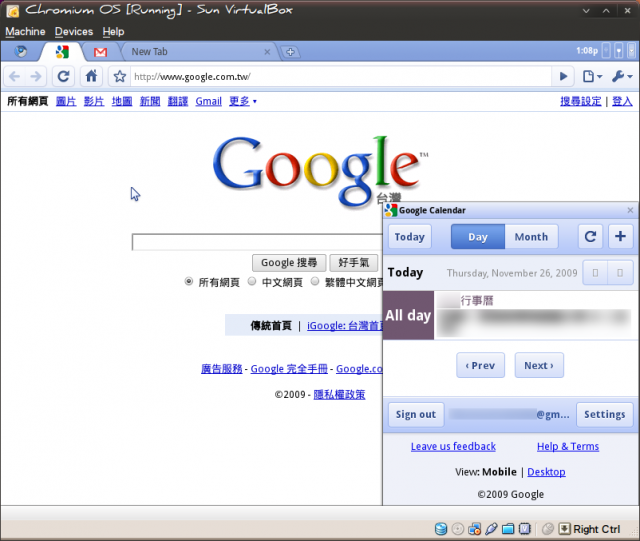Go forward with the forward arrow
The height and width of the screenshot is (541, 640).
36,76
